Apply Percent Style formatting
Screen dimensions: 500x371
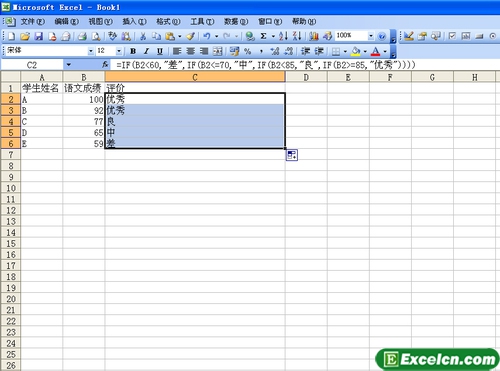[247, 51]
